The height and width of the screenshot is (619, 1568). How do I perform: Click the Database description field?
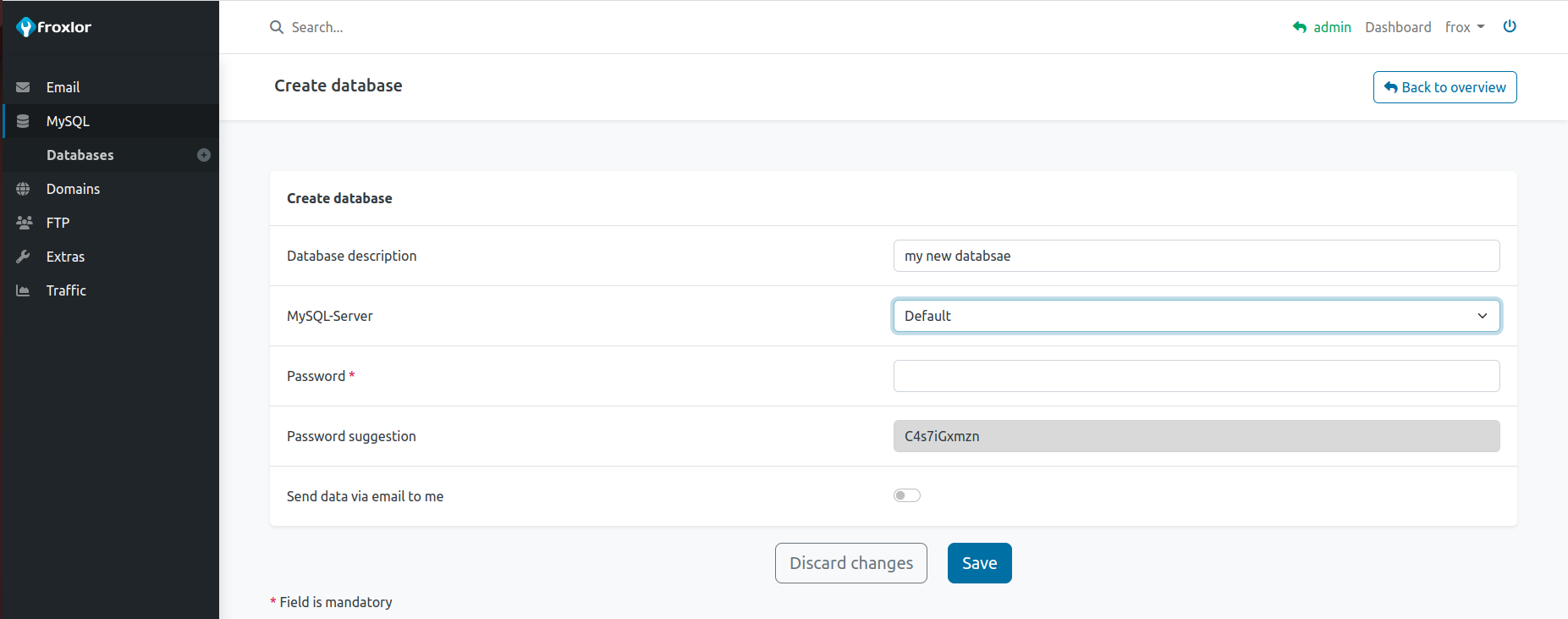1196,256
